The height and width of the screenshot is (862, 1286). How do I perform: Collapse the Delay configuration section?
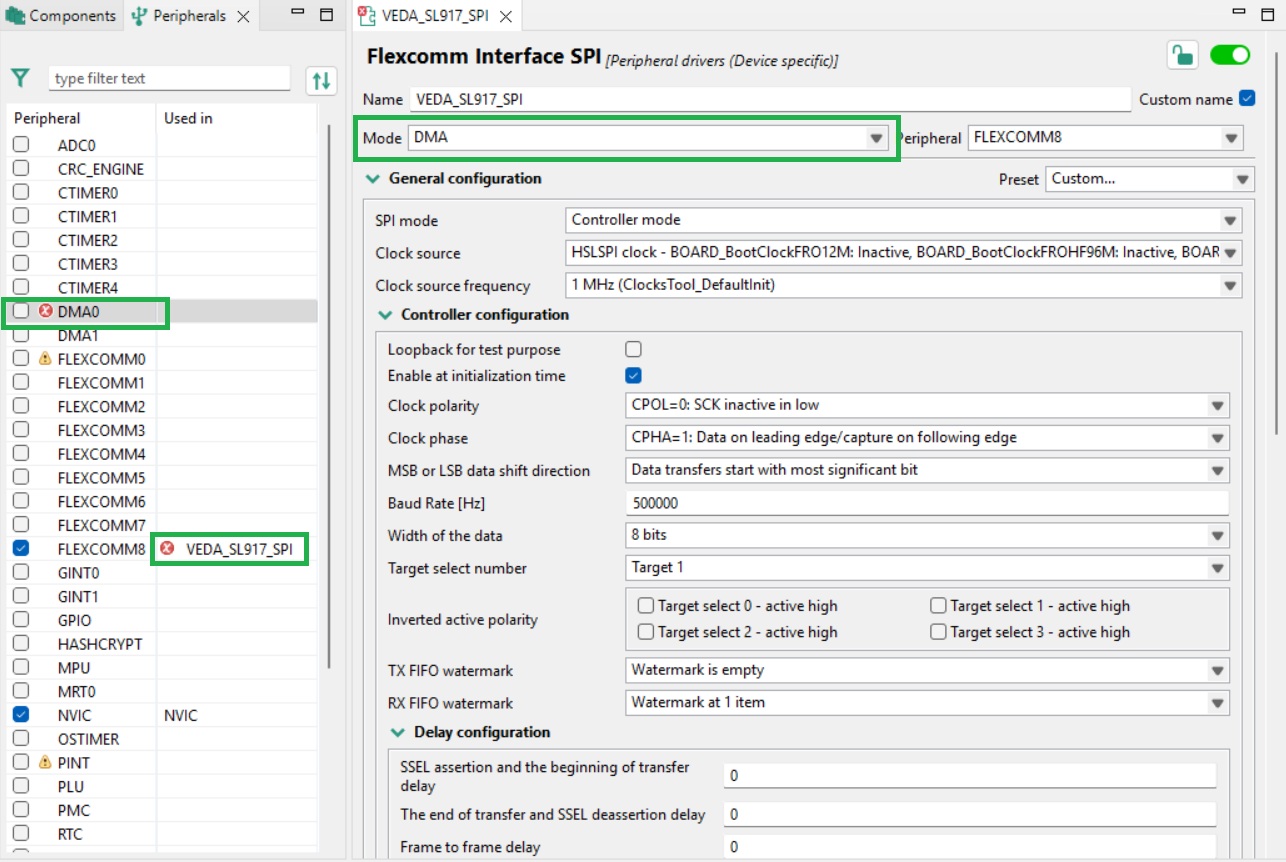click(x=398, y=733)
